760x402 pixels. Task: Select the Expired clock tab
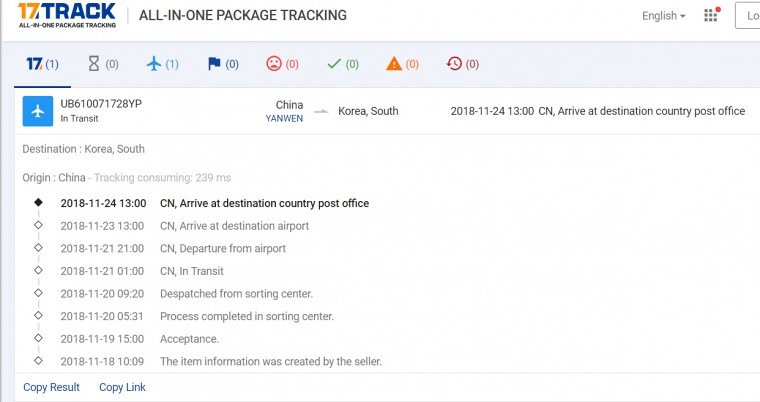click(x=463, y=64)
